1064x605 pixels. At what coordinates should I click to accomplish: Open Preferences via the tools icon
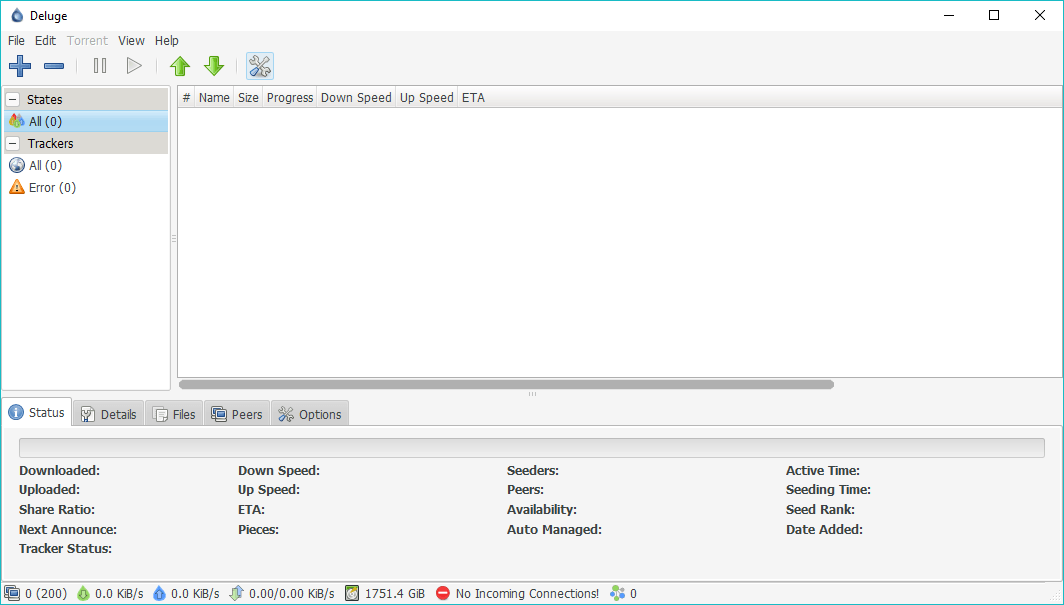pyautogui.click(x=259, y=66)
